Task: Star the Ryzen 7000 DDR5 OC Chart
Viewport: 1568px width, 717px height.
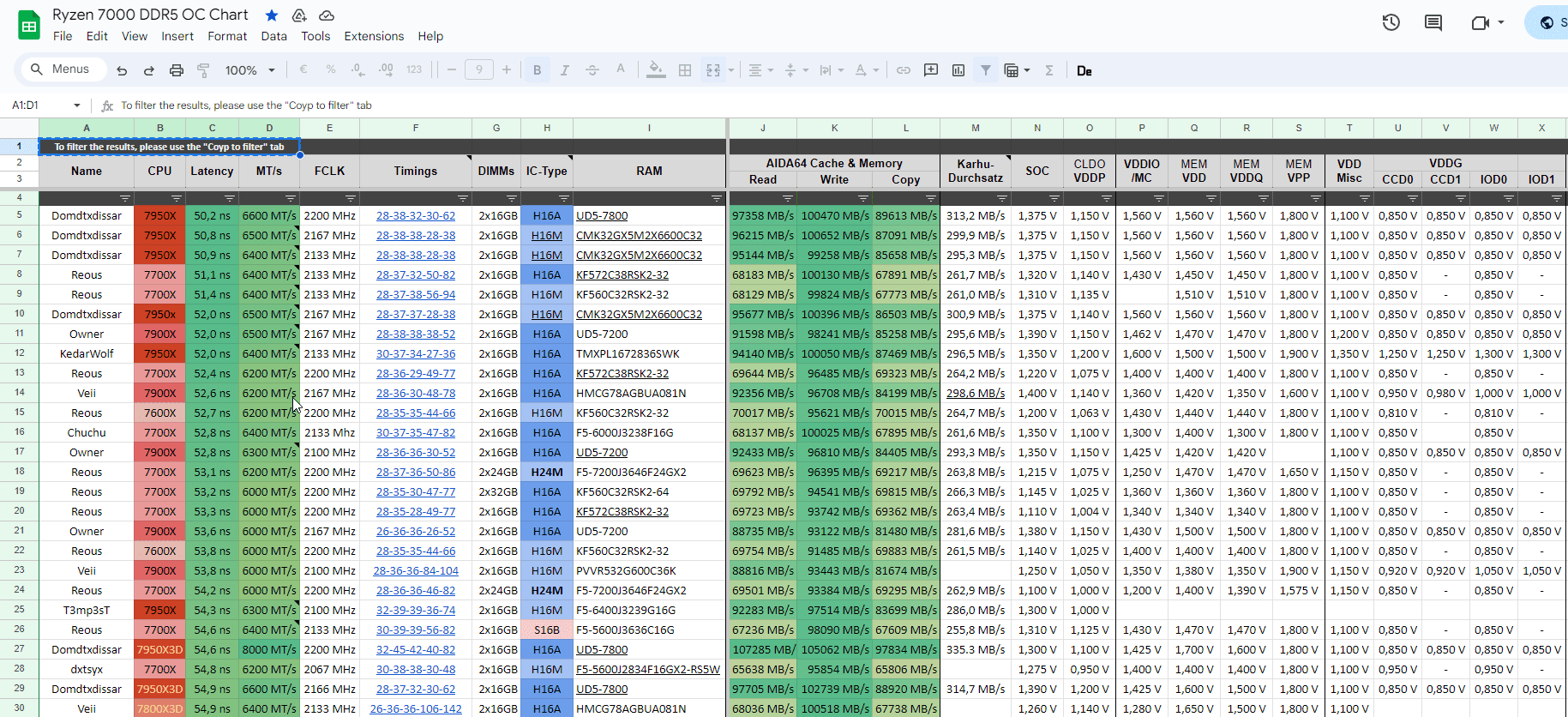Action: coord(272,15)
